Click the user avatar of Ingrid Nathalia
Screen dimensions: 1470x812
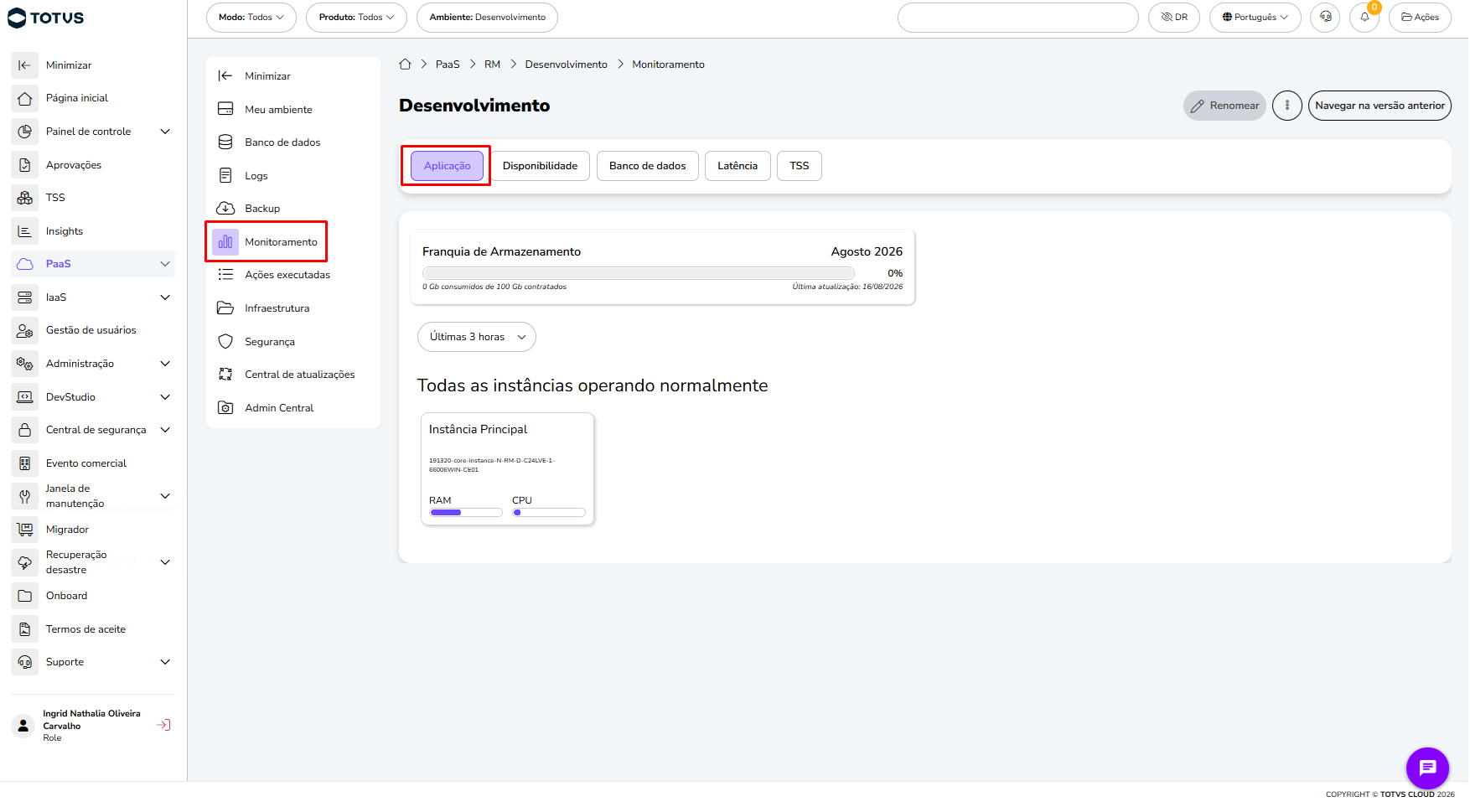coord(23,726)
